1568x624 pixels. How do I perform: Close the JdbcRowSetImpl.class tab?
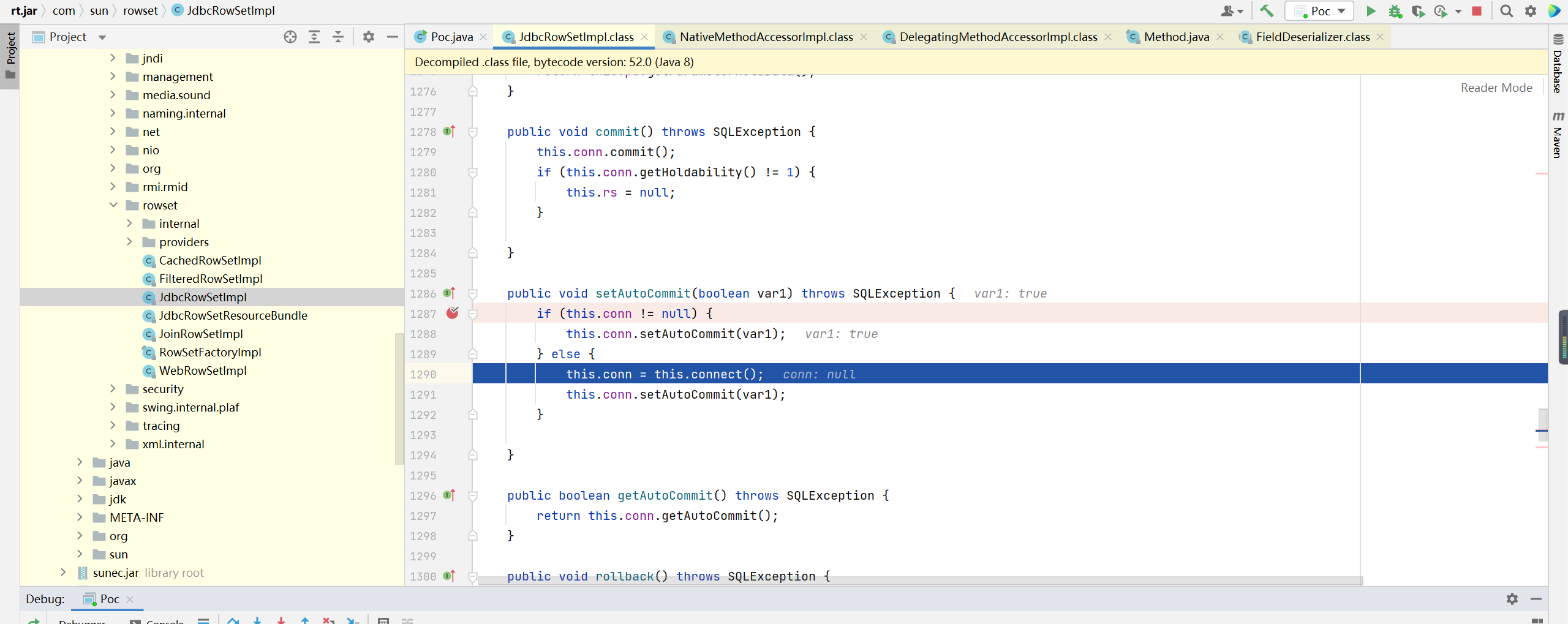644,37
